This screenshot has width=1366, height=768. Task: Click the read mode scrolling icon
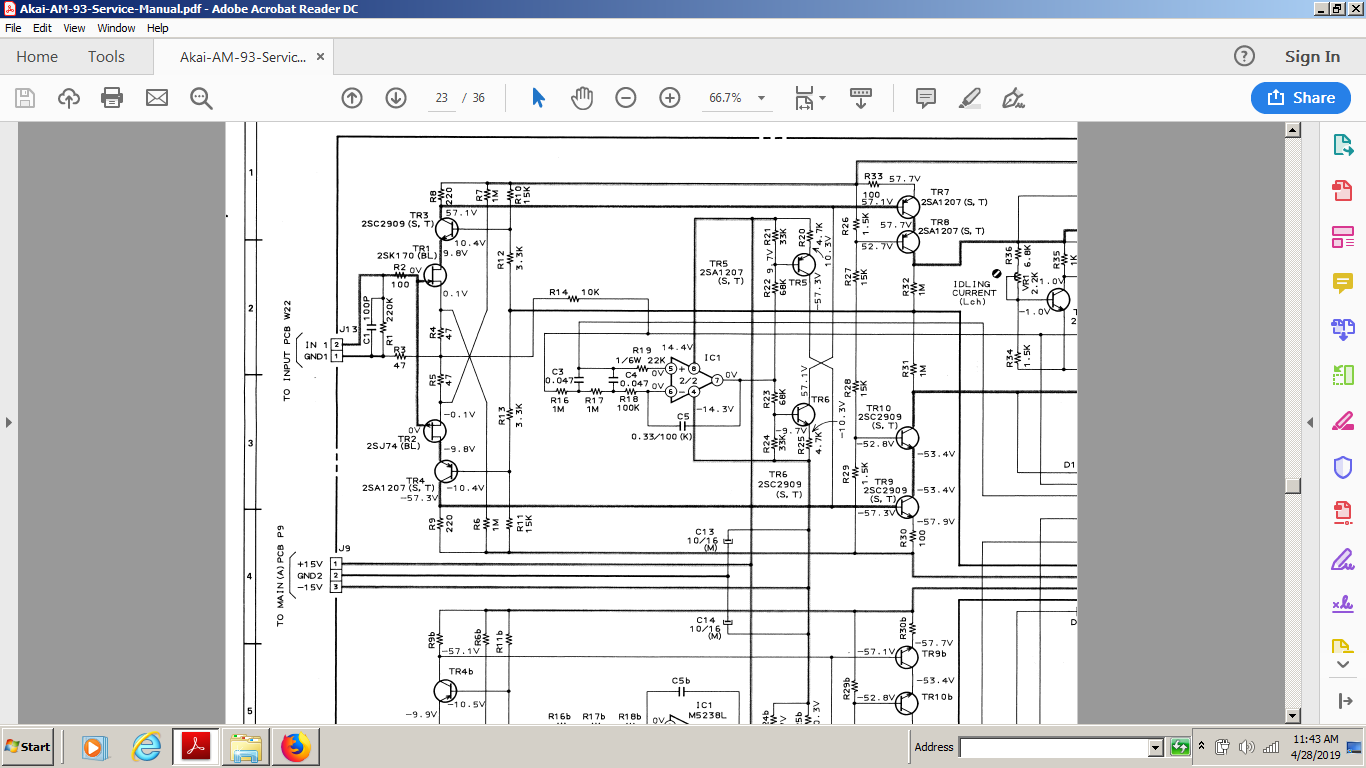tap(861, 98)
